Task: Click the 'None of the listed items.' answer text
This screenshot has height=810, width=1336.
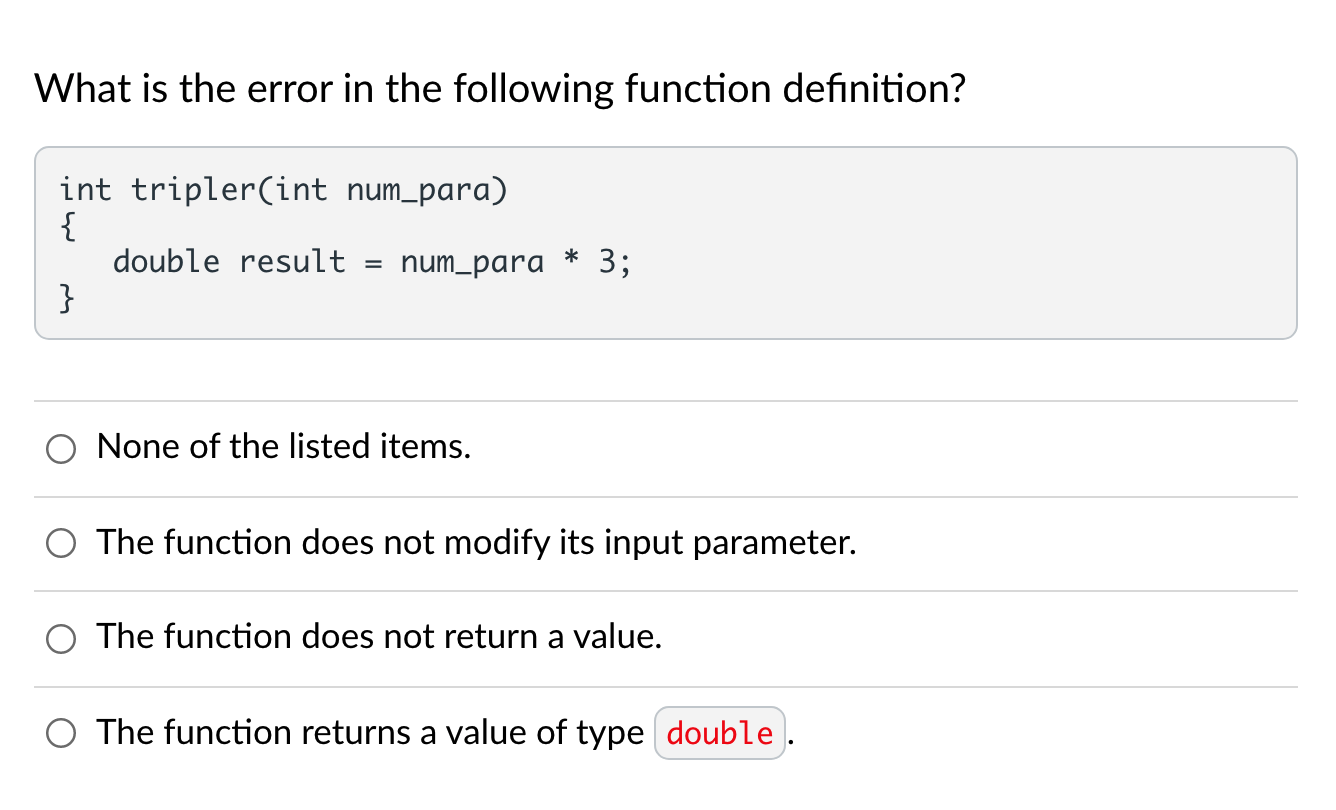Action: pyautogui.click(x=284, y=446)
